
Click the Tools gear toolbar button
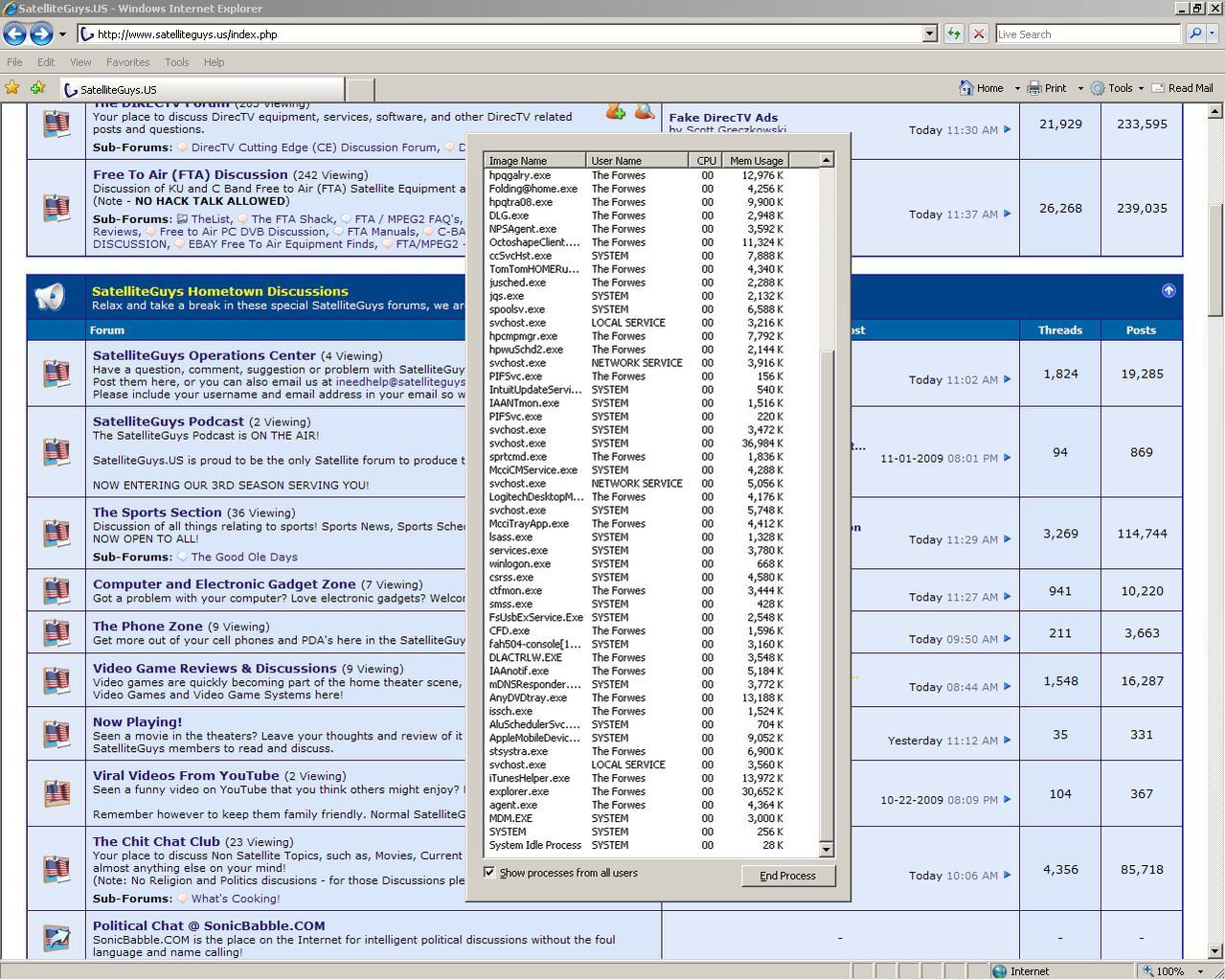click(1111, 88)
